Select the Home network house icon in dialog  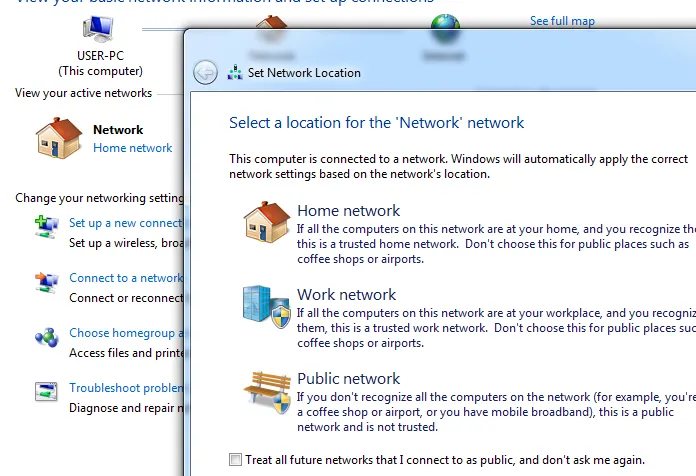pos(266,222)
